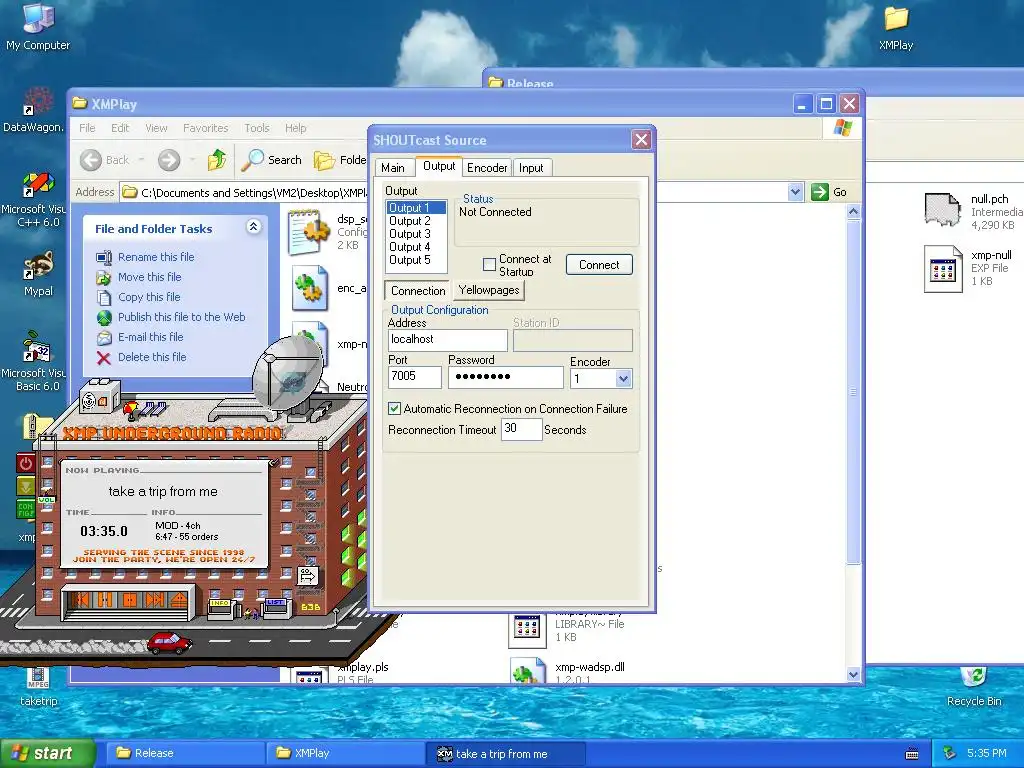The height and width of the screenshot is (768, 1024).
Task: Pause playback in the XMPlay radio skin
Action: [105, 600]
